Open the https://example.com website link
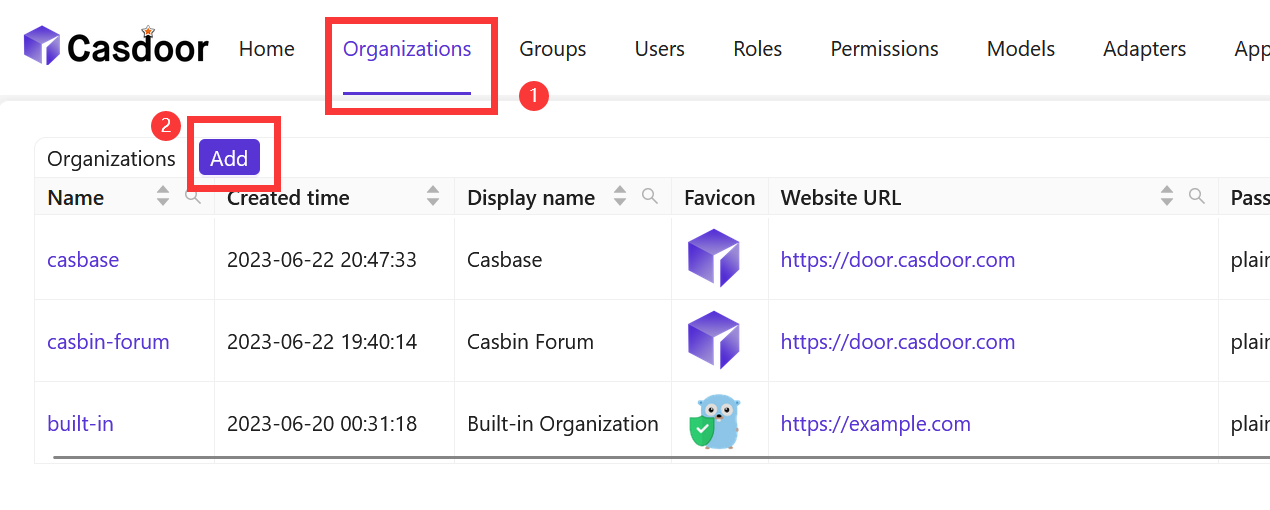Viewport: 1270px width, 510px height. pyautogui.click(x=875, y=424)
